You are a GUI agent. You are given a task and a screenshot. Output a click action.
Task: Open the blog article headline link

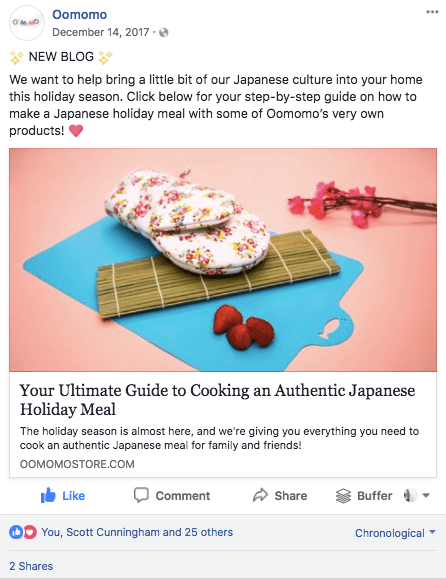(217, 400)
